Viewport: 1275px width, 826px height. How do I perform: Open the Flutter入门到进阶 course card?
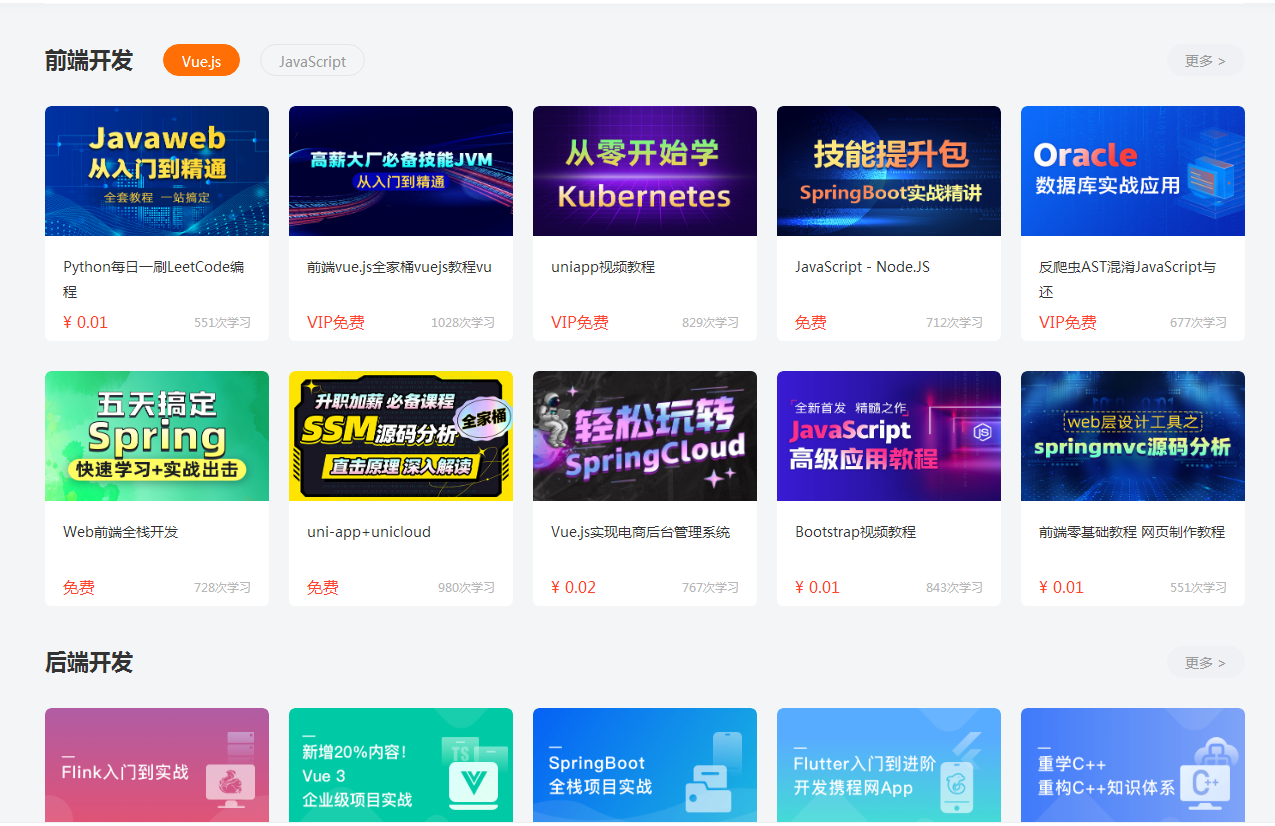tap(889, 765)
